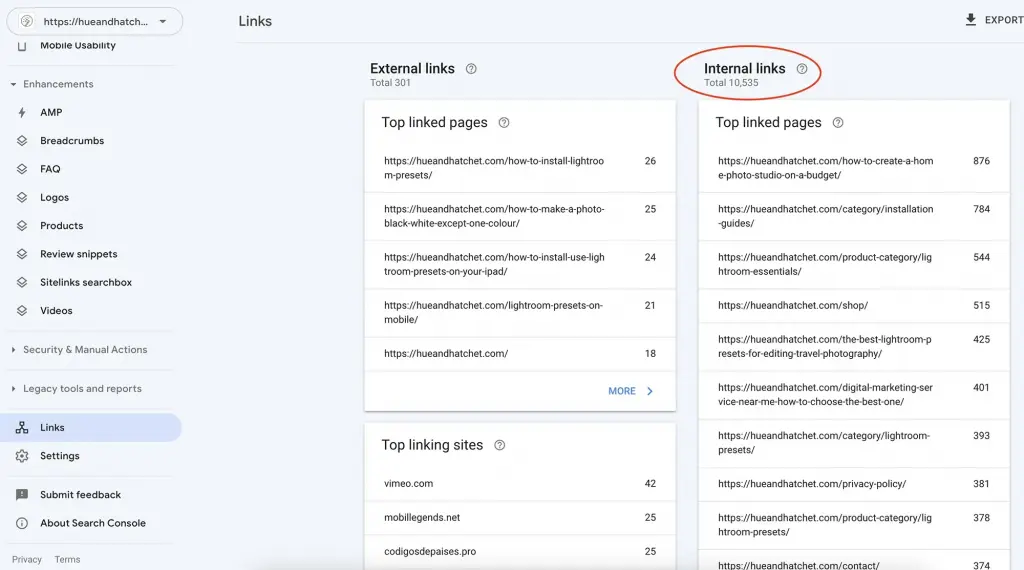Click the Review snippets layers icon
The image size is (1024, 570).
pos(22,254)
